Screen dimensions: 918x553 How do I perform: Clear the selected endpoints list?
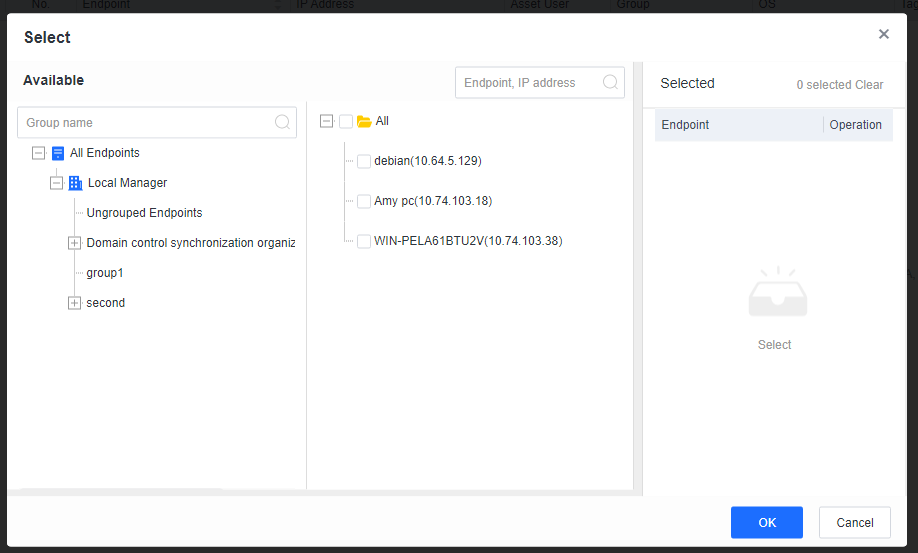pyautogui.click(x=869, y=85)
